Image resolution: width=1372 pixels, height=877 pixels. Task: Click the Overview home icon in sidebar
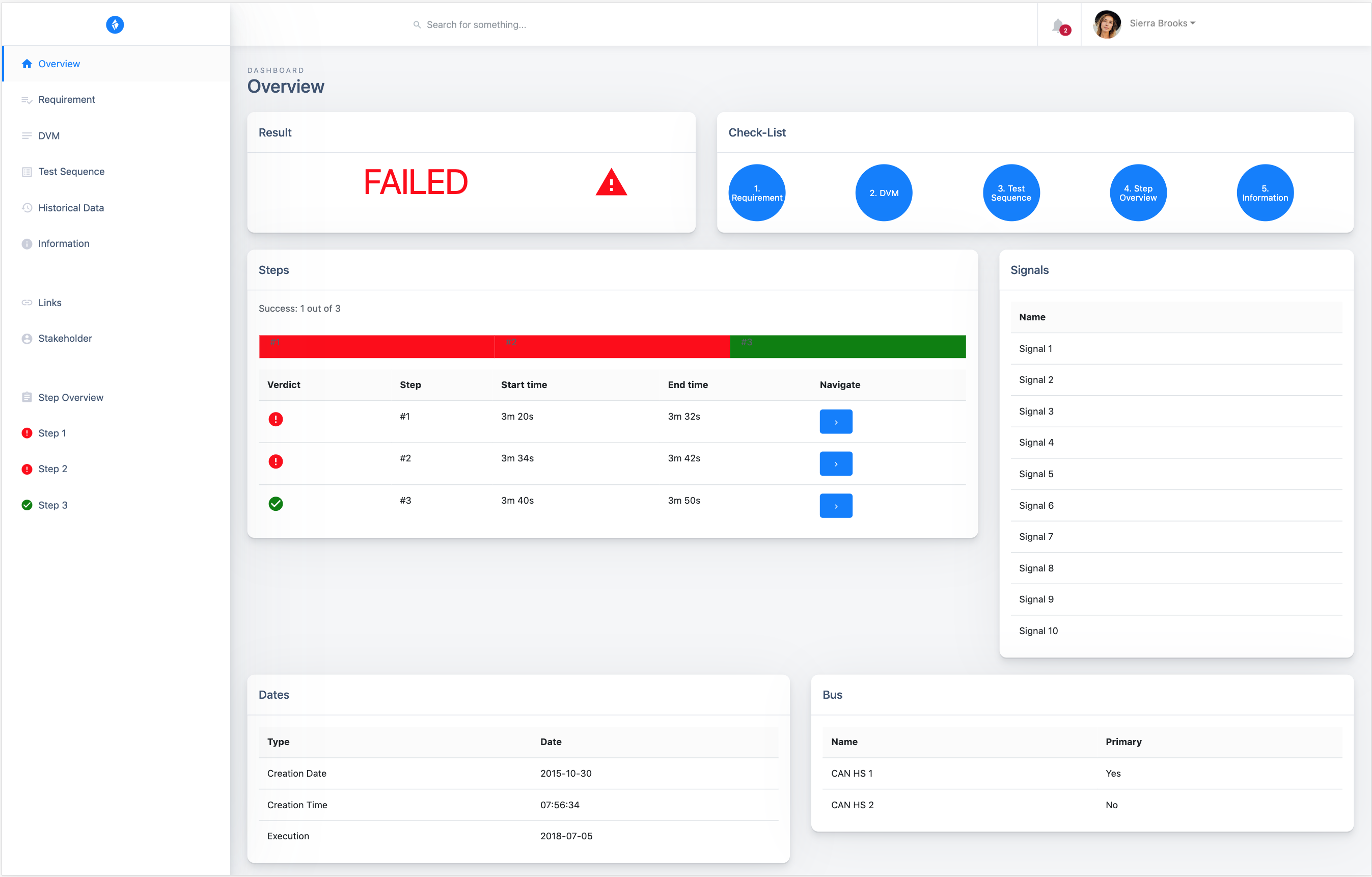(x=27, y=64)
